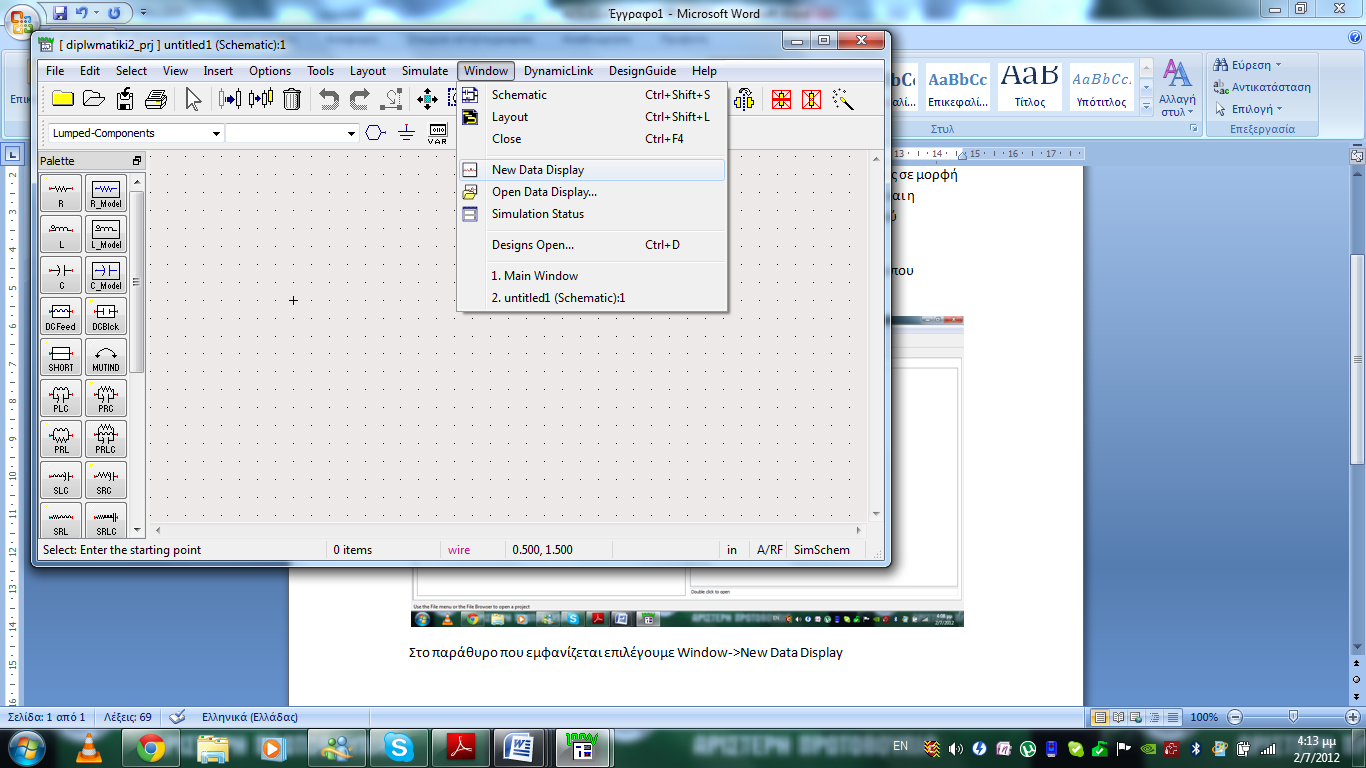This screenshot has width=1366, height=768.
Task: Insert a port with the hexagon icon
Action: tap(375, 133)
